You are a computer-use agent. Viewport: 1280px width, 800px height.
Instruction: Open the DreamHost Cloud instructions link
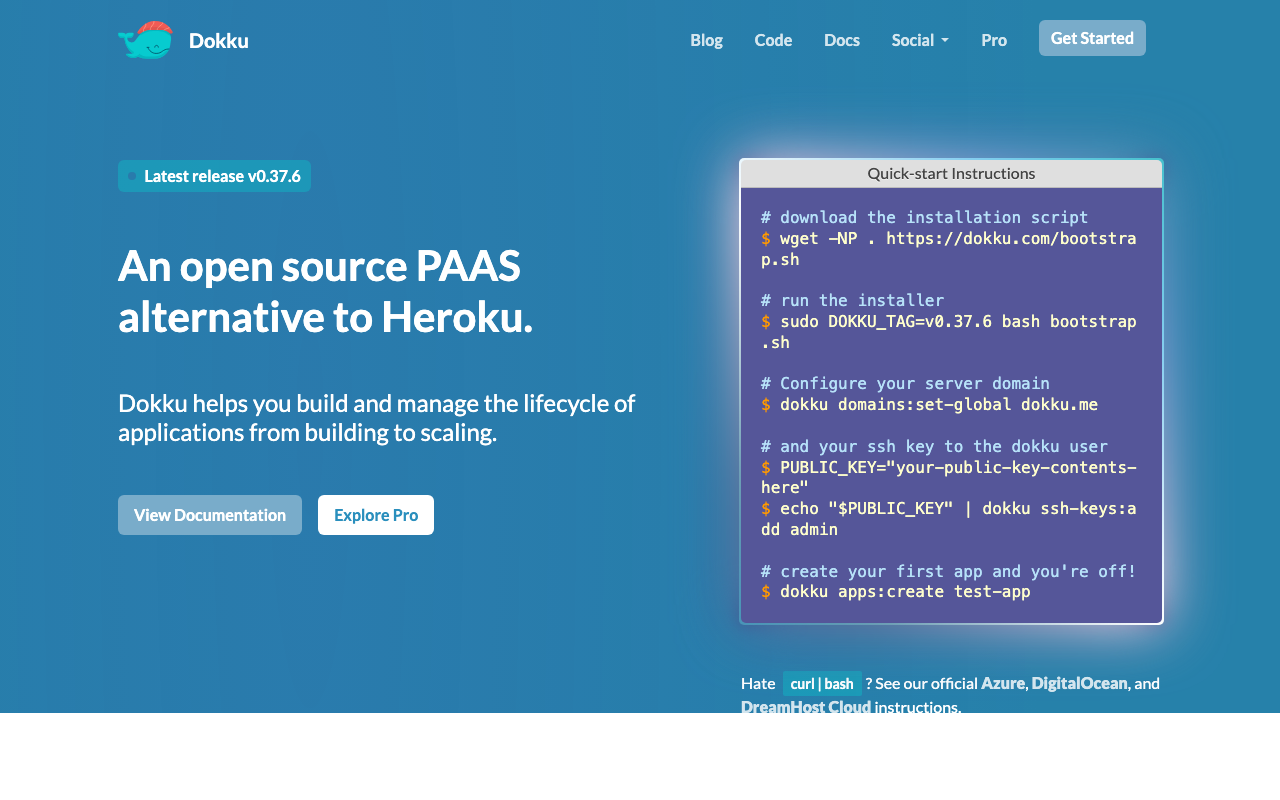tap(806, 707)
